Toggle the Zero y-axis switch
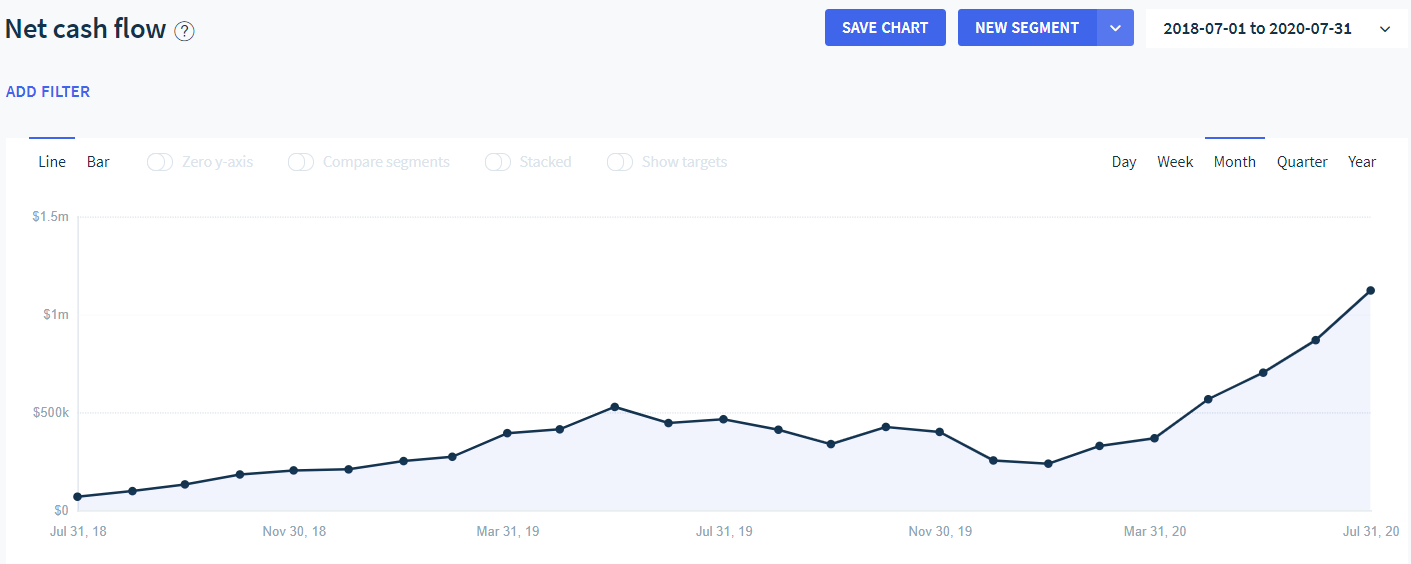This screenshot has width=1411, height=564. (x=160, y=162)
